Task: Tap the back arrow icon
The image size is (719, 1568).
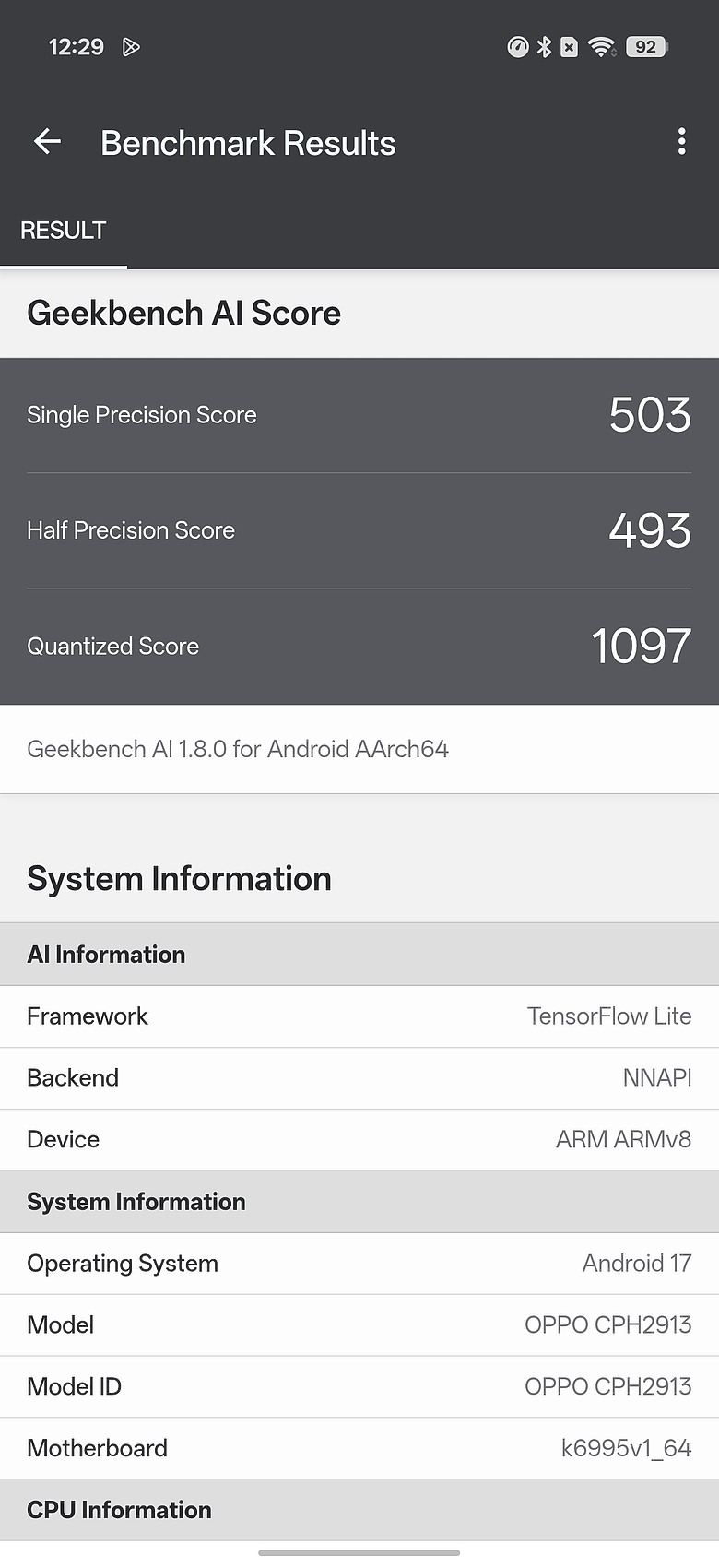Action: click(x=47, y=141)
